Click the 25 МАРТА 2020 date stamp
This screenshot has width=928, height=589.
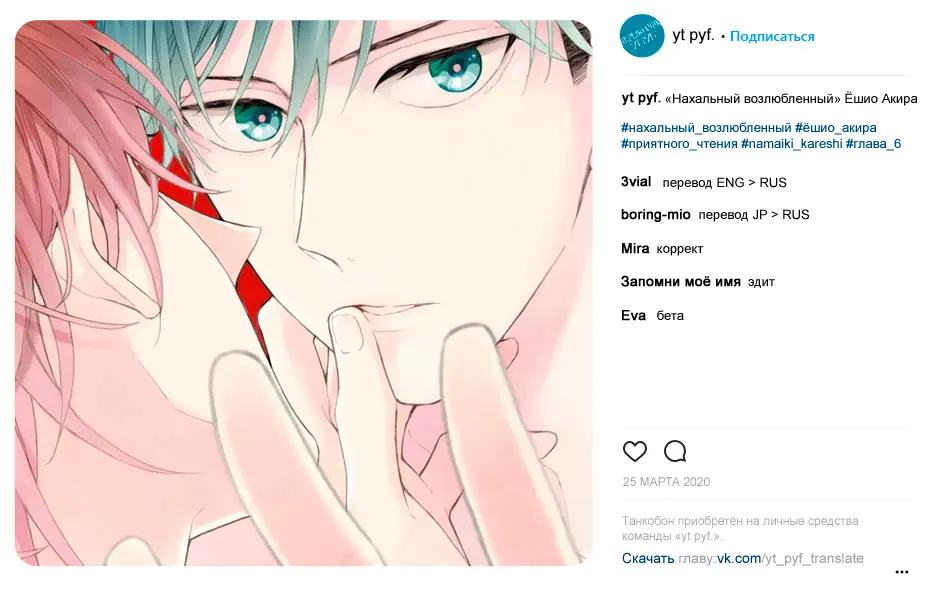click(666, 482)
